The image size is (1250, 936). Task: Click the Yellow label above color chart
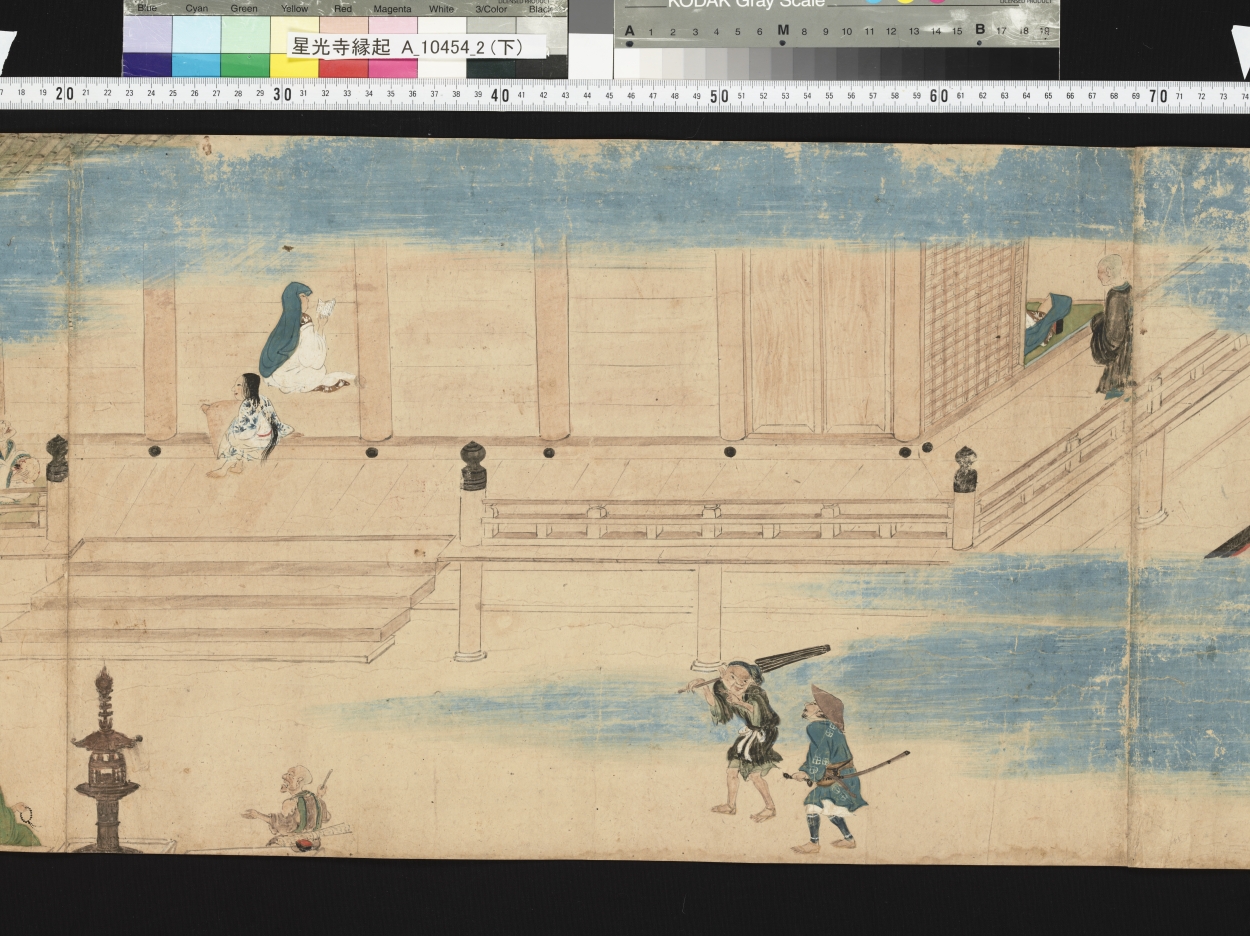point(294,9)
